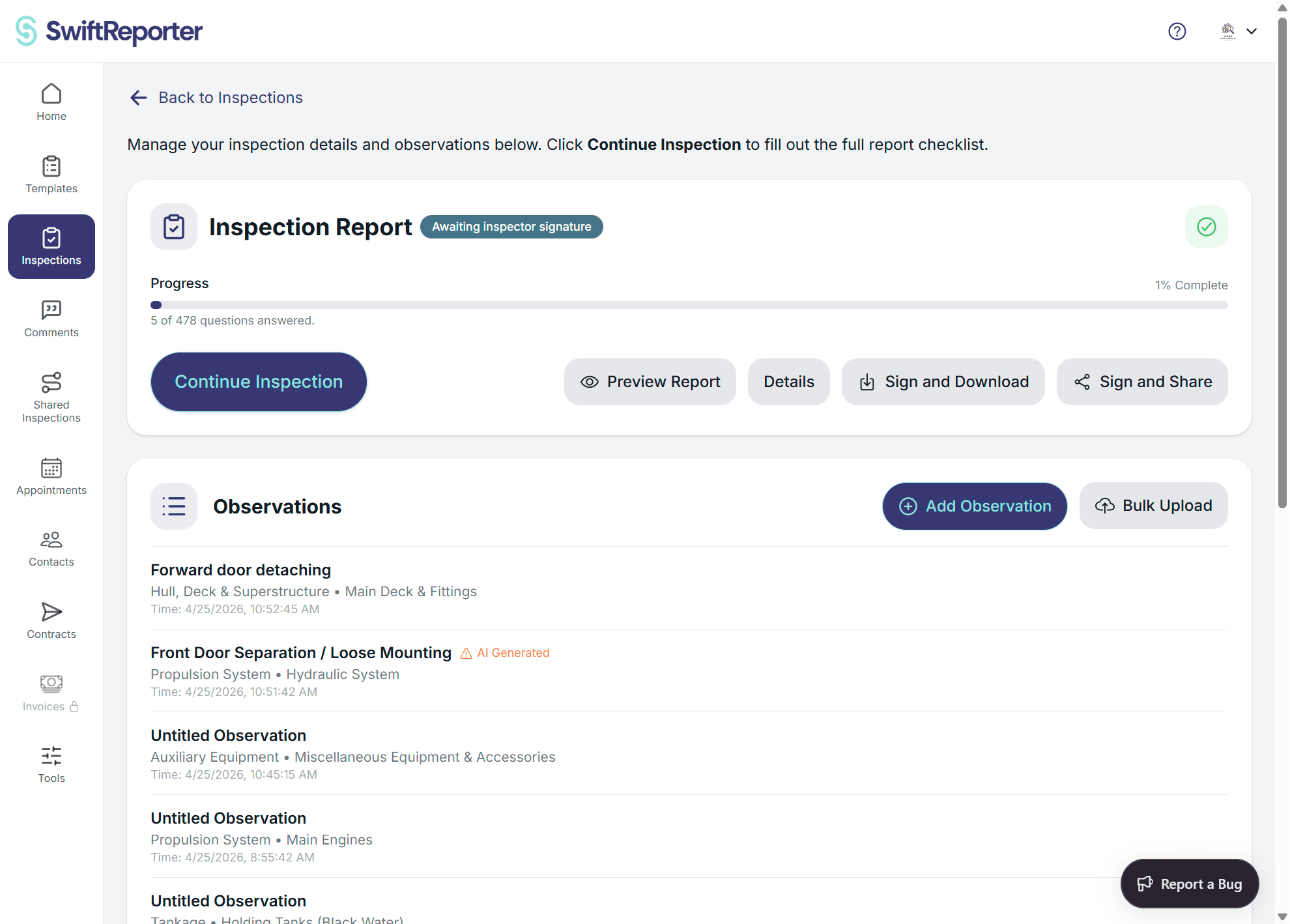Viewport: 1290px width, 924px height.
Task: Select Inspections in sidebar
Action: click(51, 246)
